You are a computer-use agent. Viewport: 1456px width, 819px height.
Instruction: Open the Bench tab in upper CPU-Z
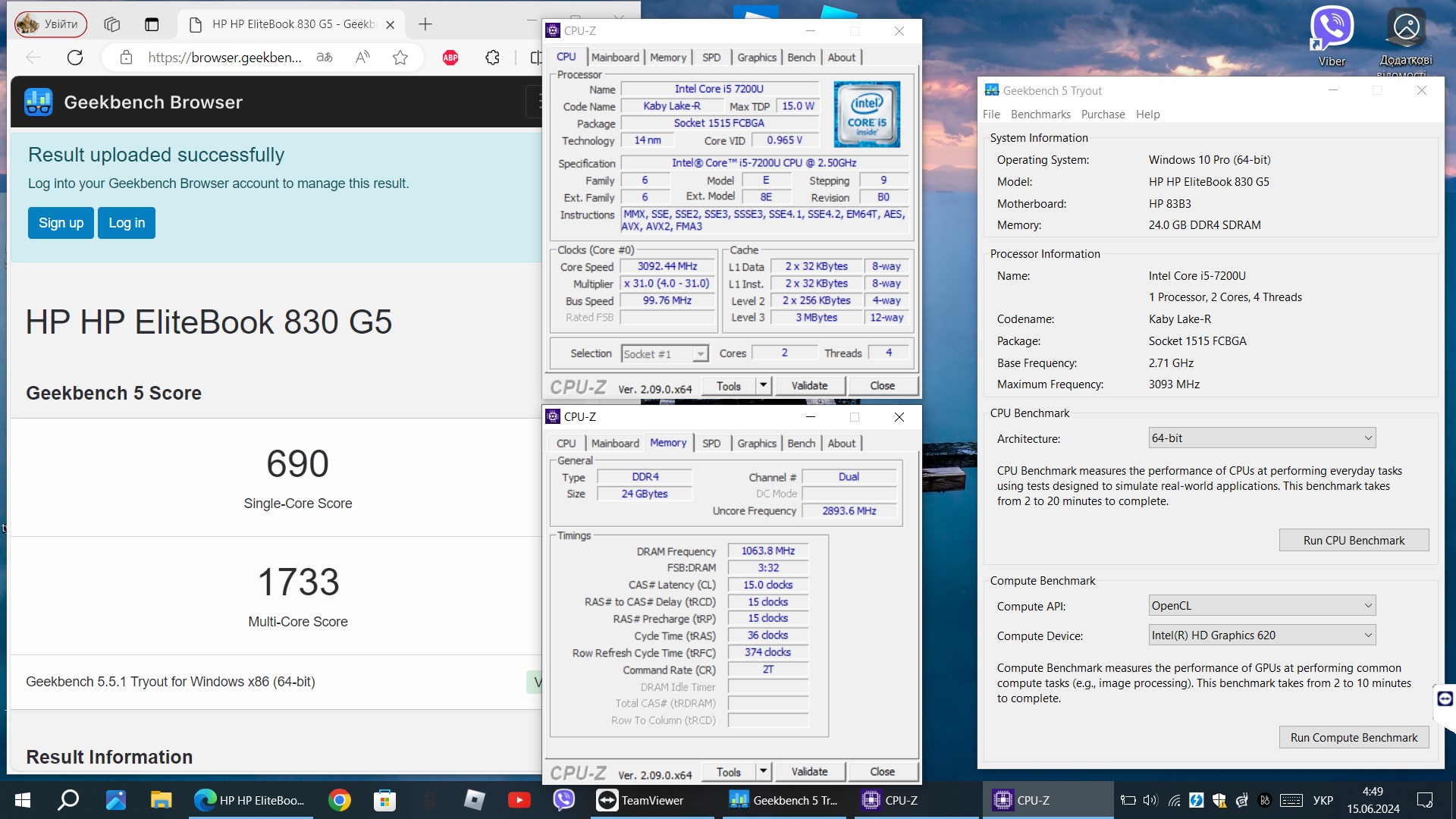pos(801,58)
